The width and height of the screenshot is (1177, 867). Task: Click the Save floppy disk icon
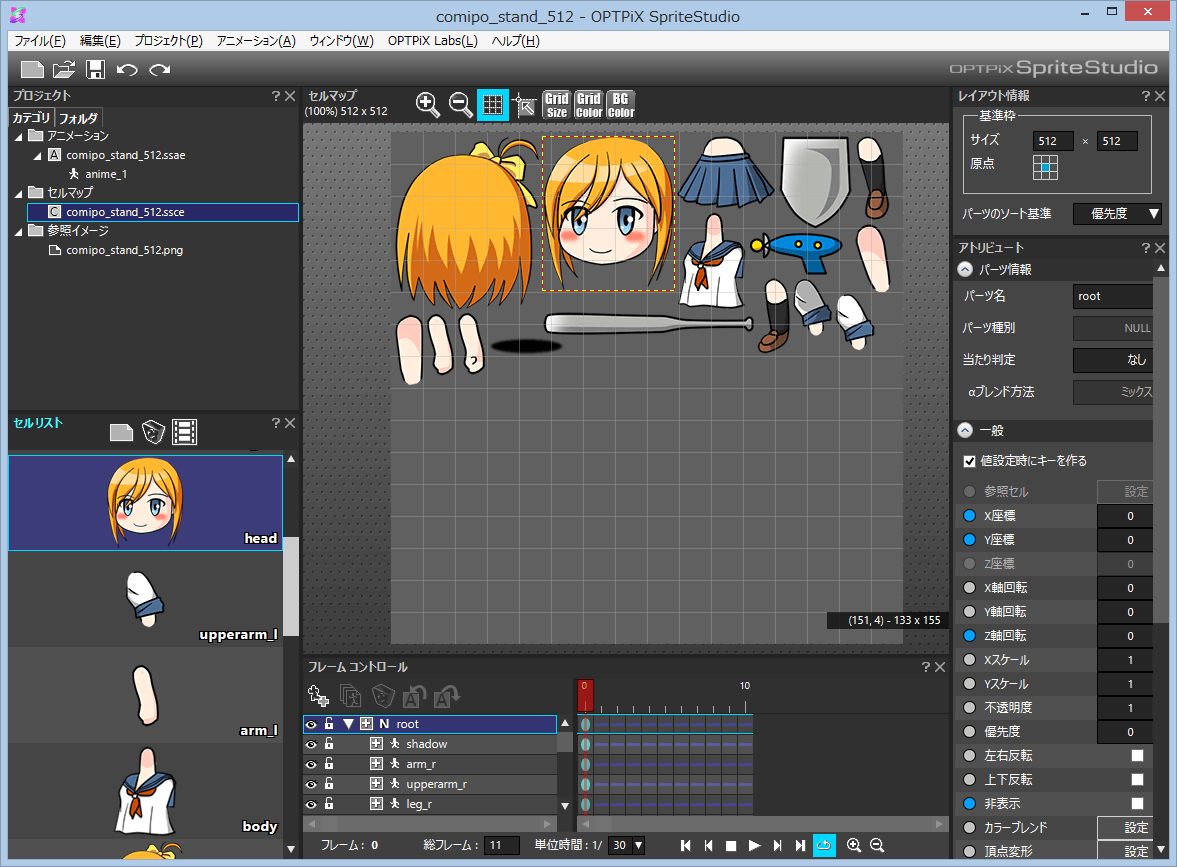pos(95,70)
